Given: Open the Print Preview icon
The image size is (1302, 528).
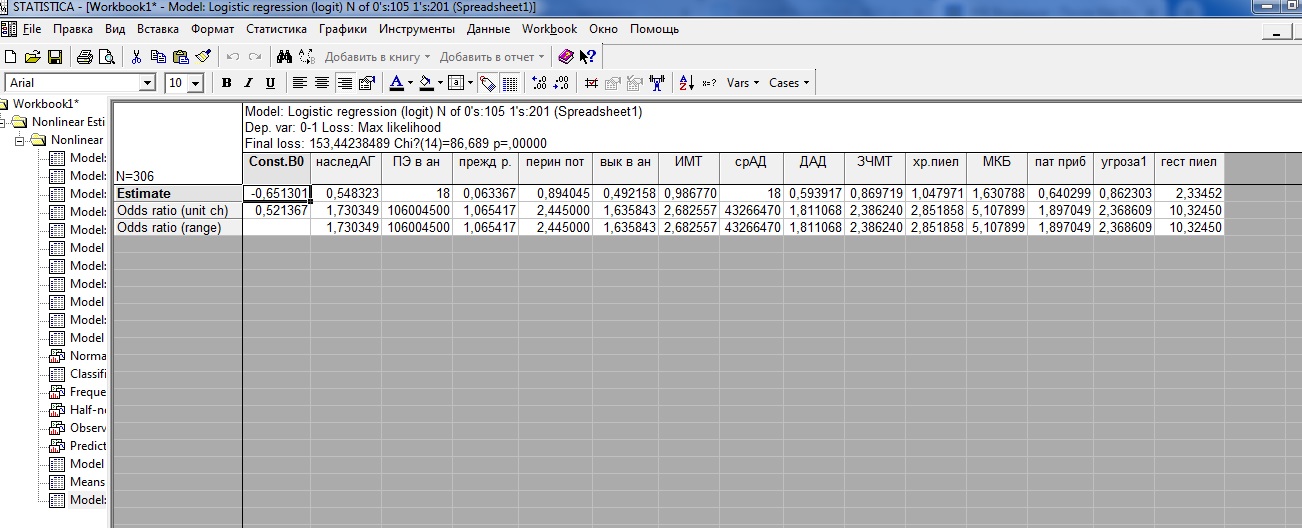Looking at the screenshot, I should (107, 57).
